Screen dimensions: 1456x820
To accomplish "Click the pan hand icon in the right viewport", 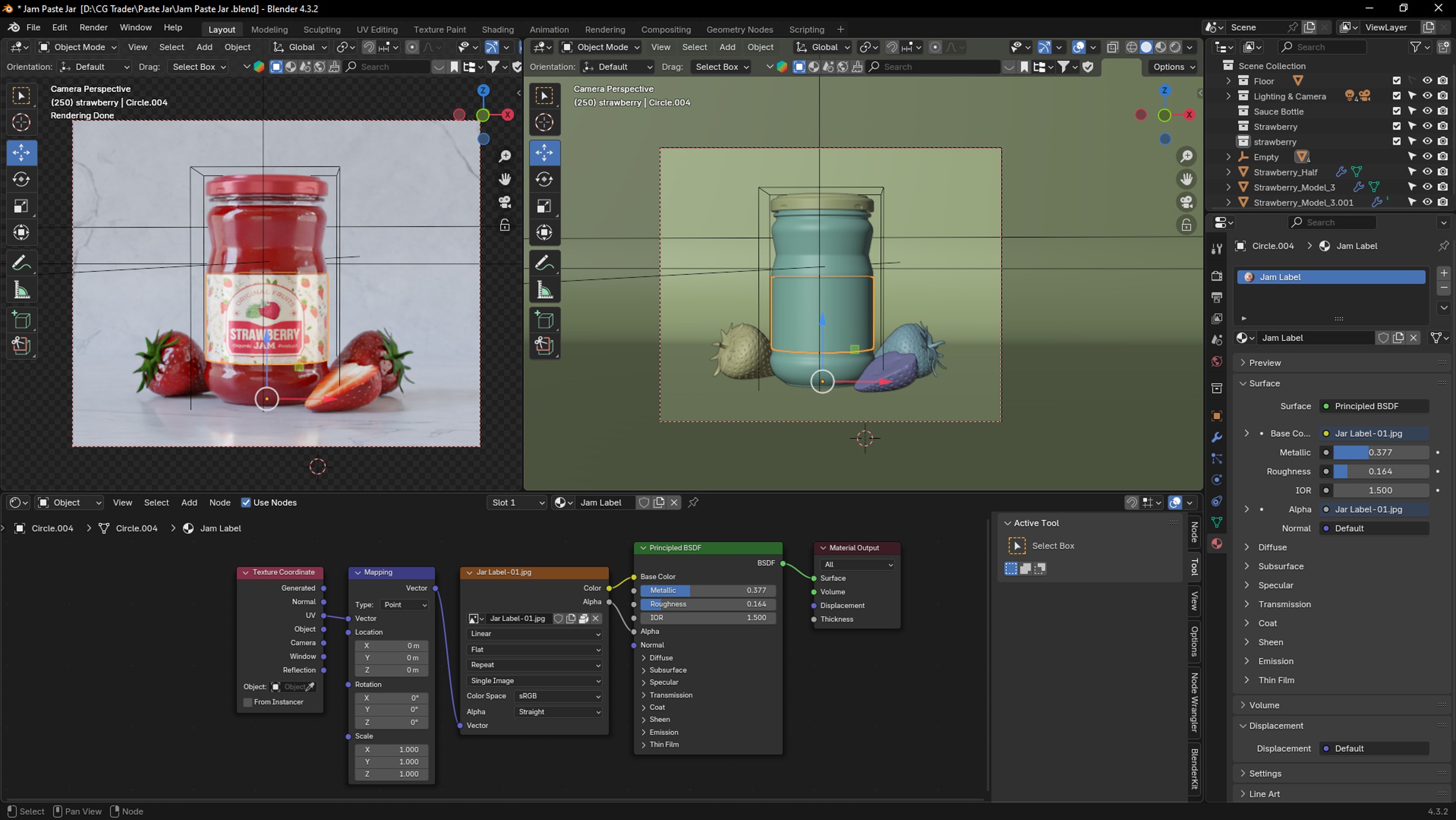I will coord(1186,179).
